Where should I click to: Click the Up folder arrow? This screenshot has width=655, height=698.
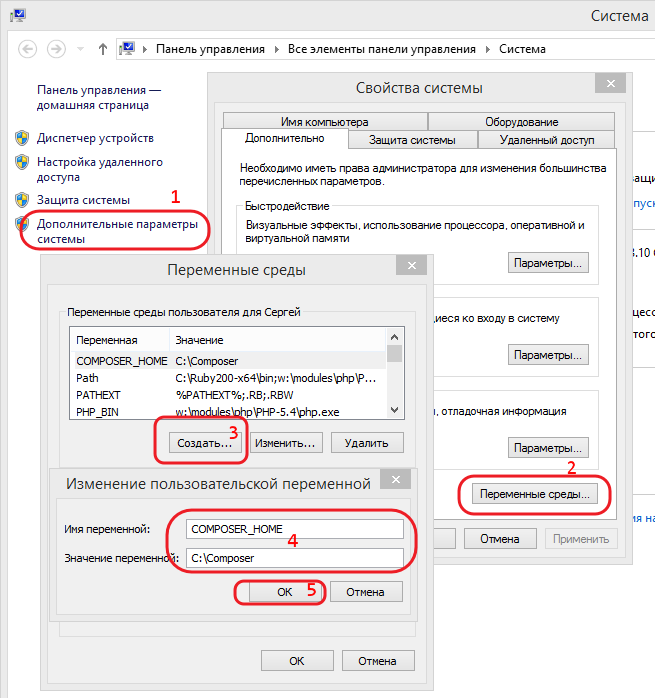point(103,48)
